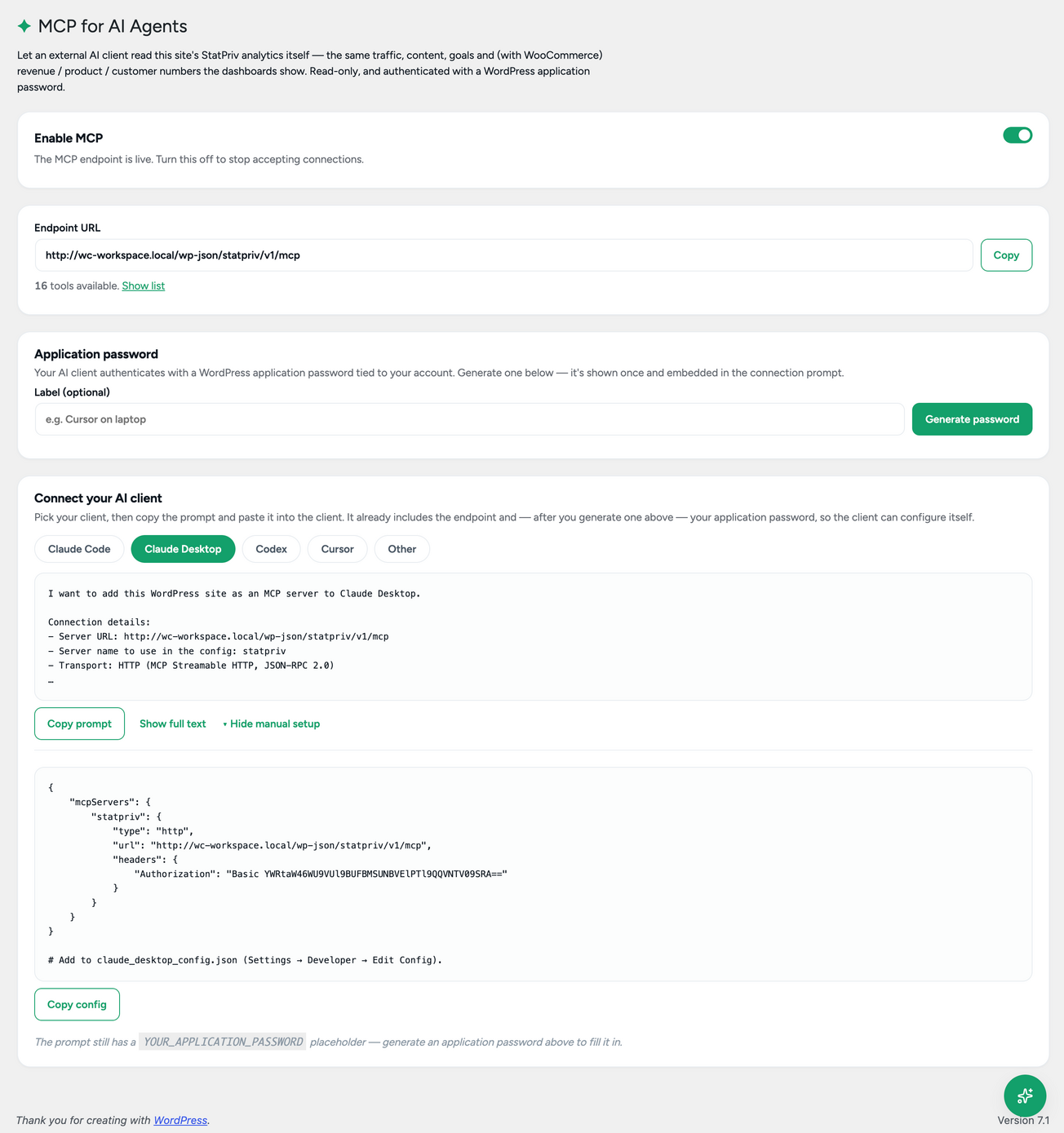
Task: Click the "16 tools available" count text
Action: tap(77, 285)
